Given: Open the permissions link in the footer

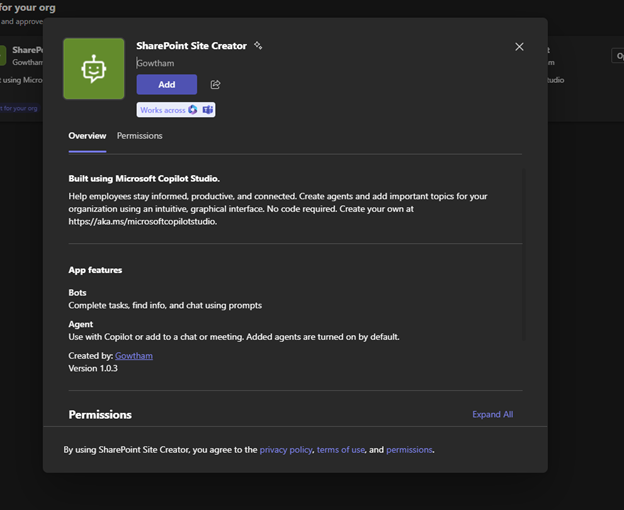Looking at the screenshot, I should tap(409, 450).
